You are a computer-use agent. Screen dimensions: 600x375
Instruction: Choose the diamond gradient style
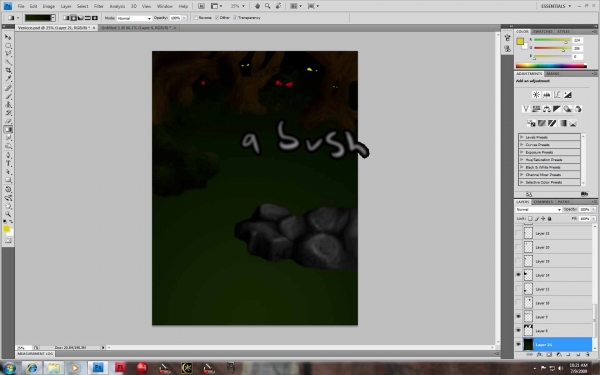[x=95, y=18]
